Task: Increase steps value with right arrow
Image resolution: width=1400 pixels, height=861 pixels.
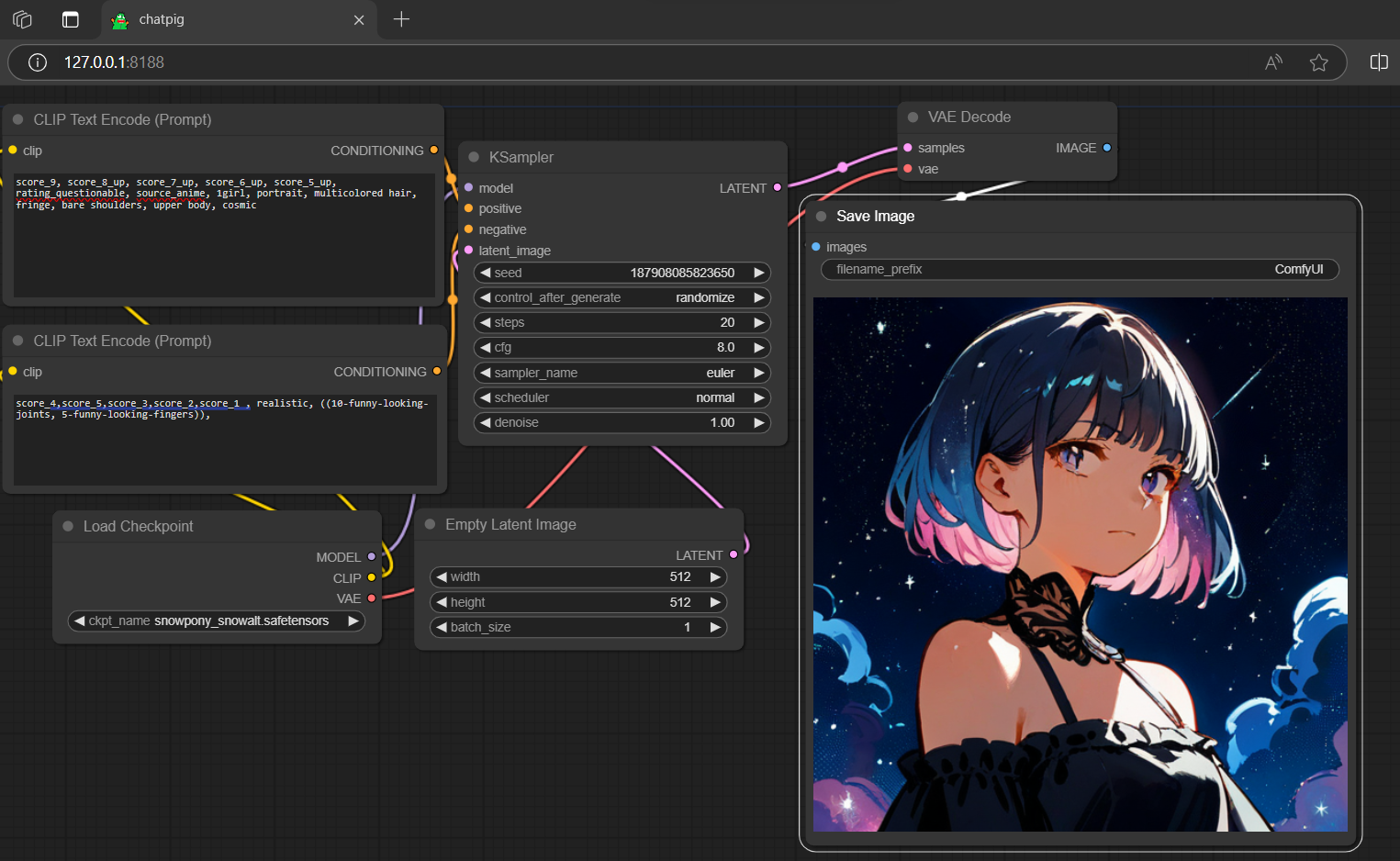Action: pos(759,322)
